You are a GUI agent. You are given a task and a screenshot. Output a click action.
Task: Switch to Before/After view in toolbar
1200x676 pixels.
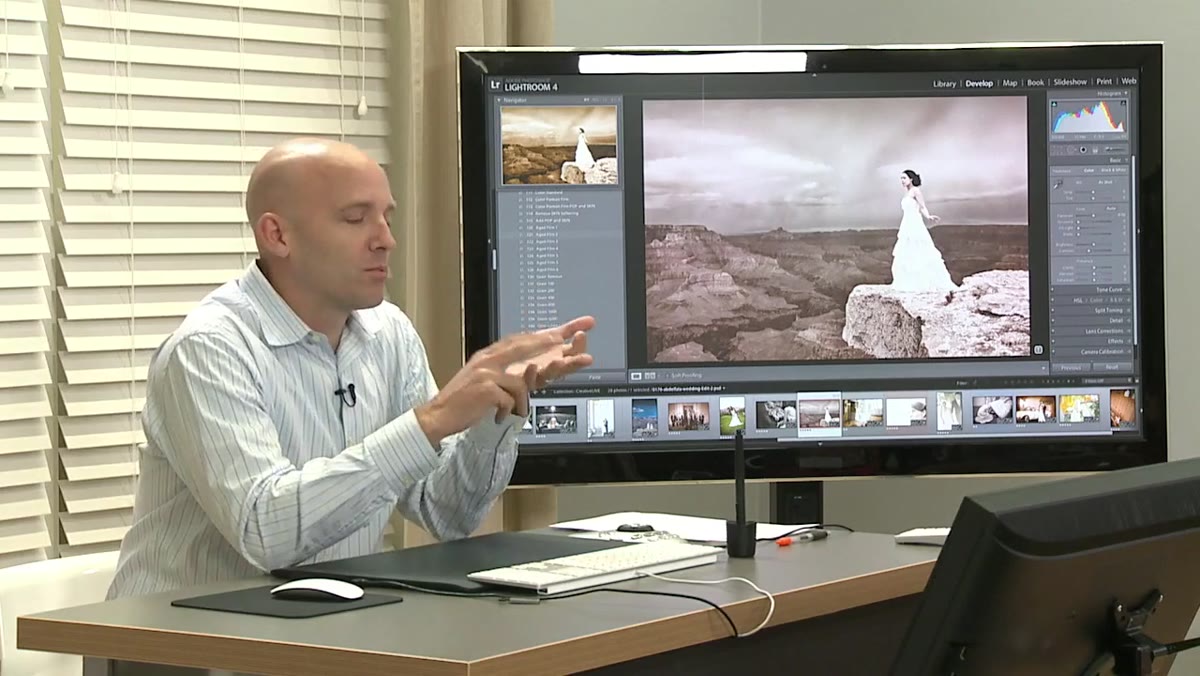(x=650, y=376)
